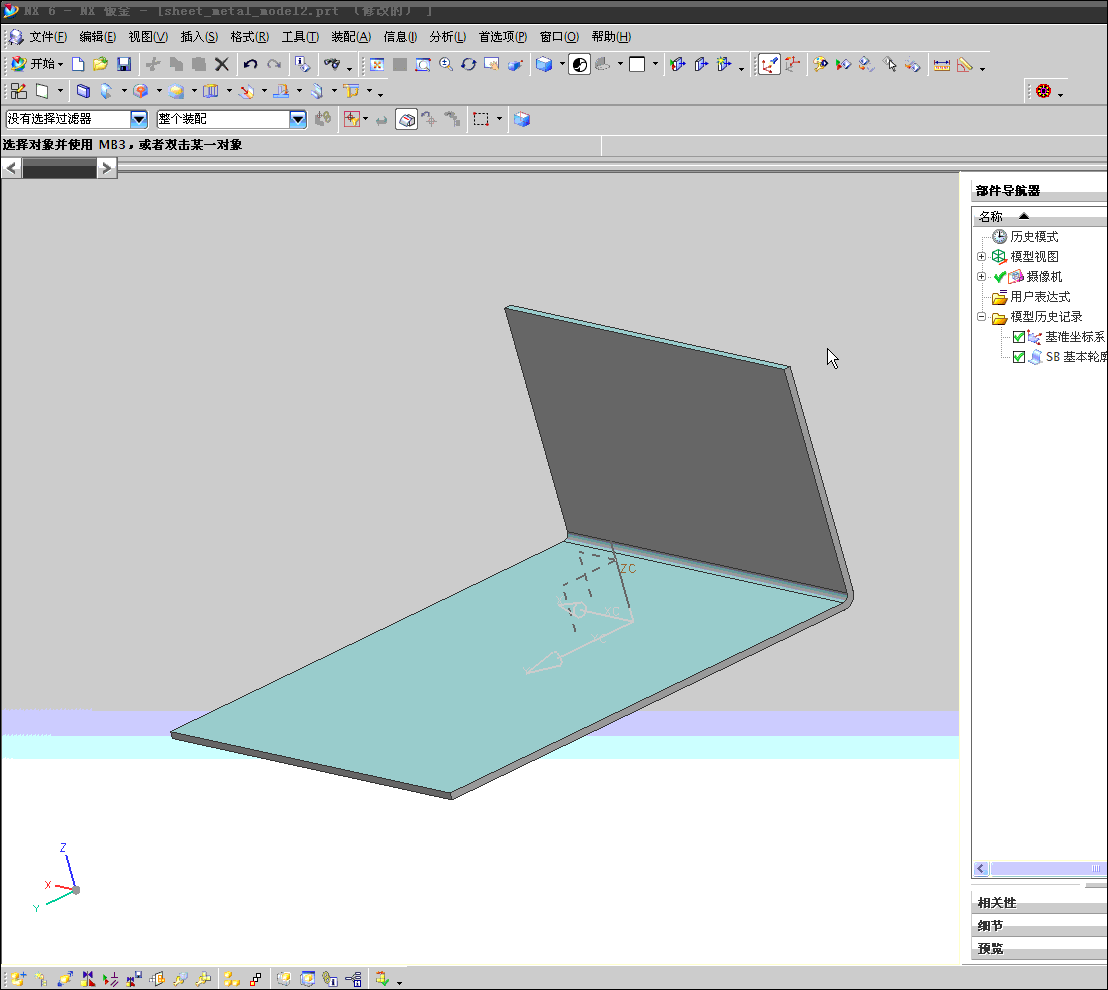Save the part with the floppy icon
Screen dimensions: 1108x990
(124, 64)
